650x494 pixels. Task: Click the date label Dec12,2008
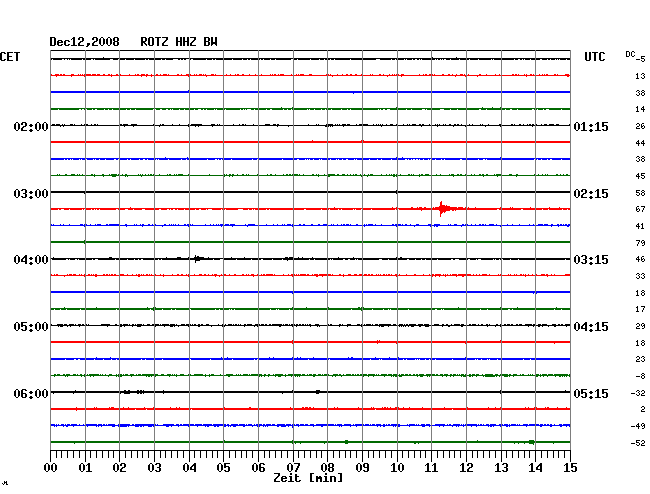point(84,42)
